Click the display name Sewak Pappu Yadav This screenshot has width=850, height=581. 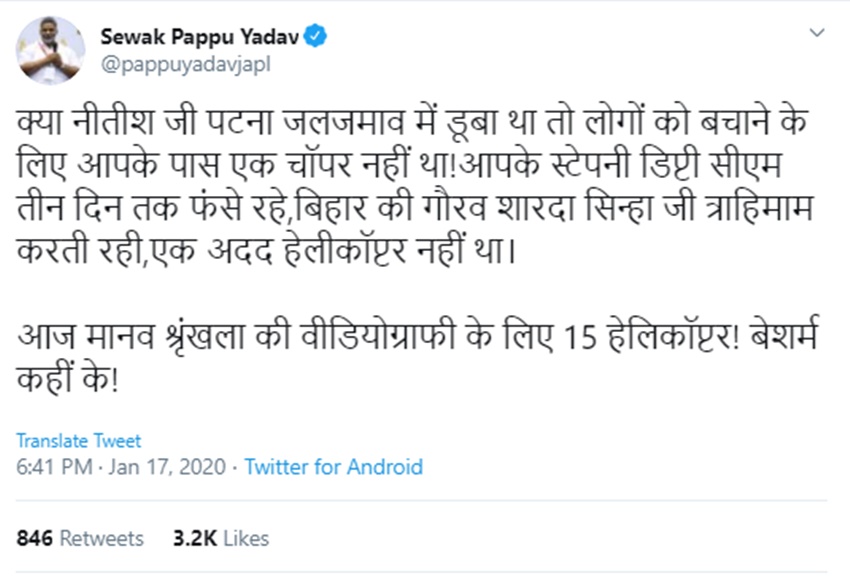tap(200, 38)
